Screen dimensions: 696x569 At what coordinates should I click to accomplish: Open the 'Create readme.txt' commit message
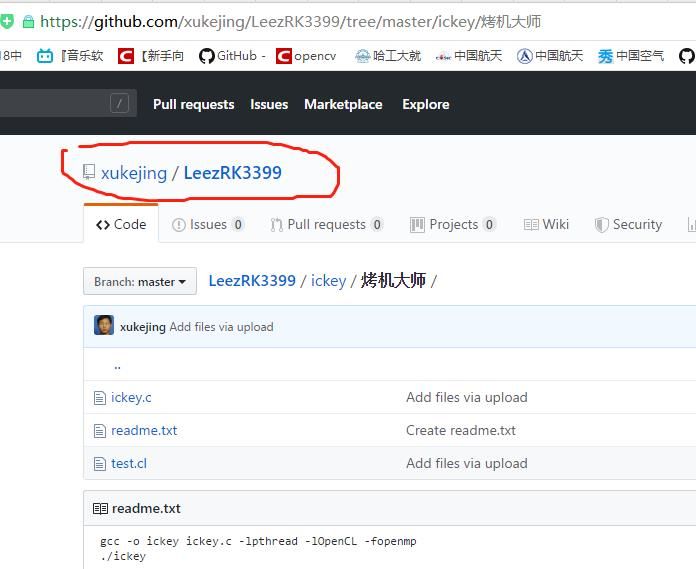pyautogui.click(x=461, y=431)
